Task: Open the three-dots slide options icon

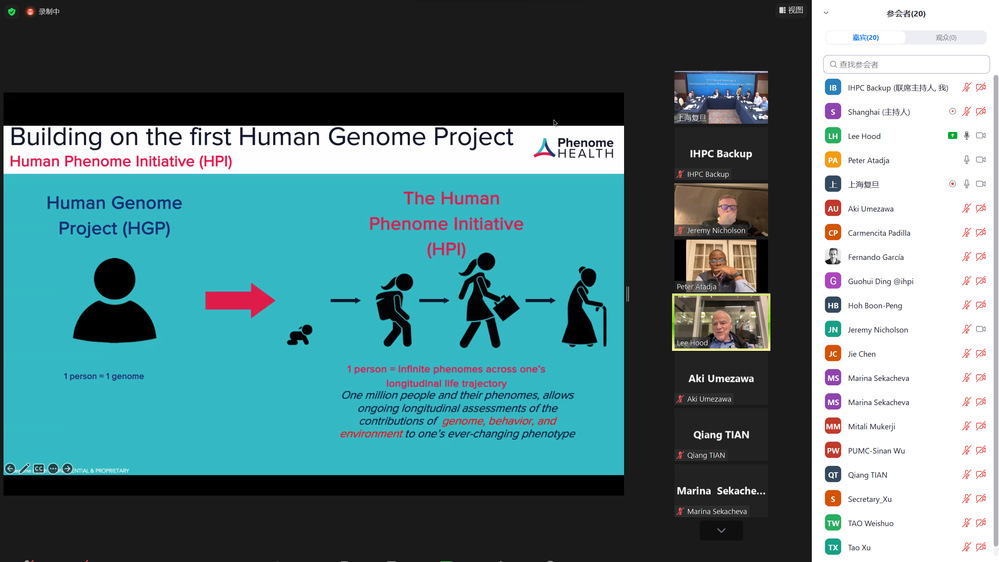Action: 53,468
